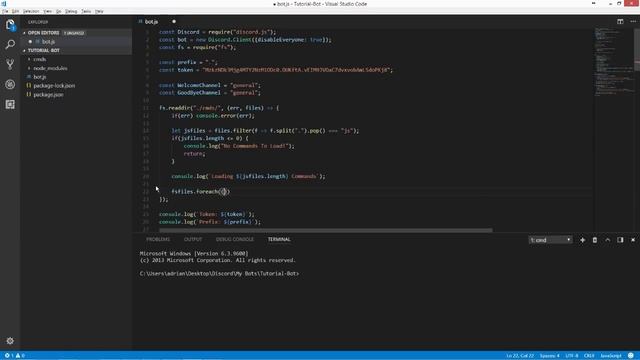Click the 'let jsfiles' code line

tap(265, 131)
